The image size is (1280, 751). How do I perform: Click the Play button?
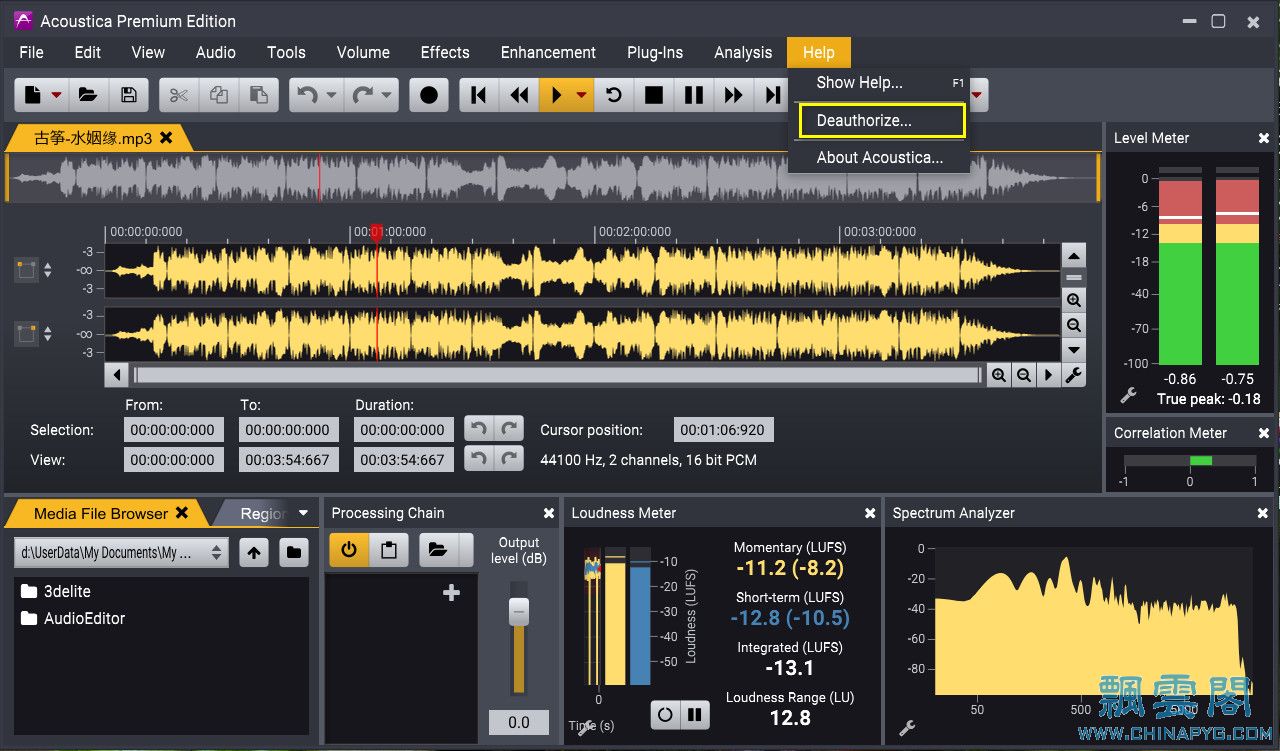tap(556, 95)
